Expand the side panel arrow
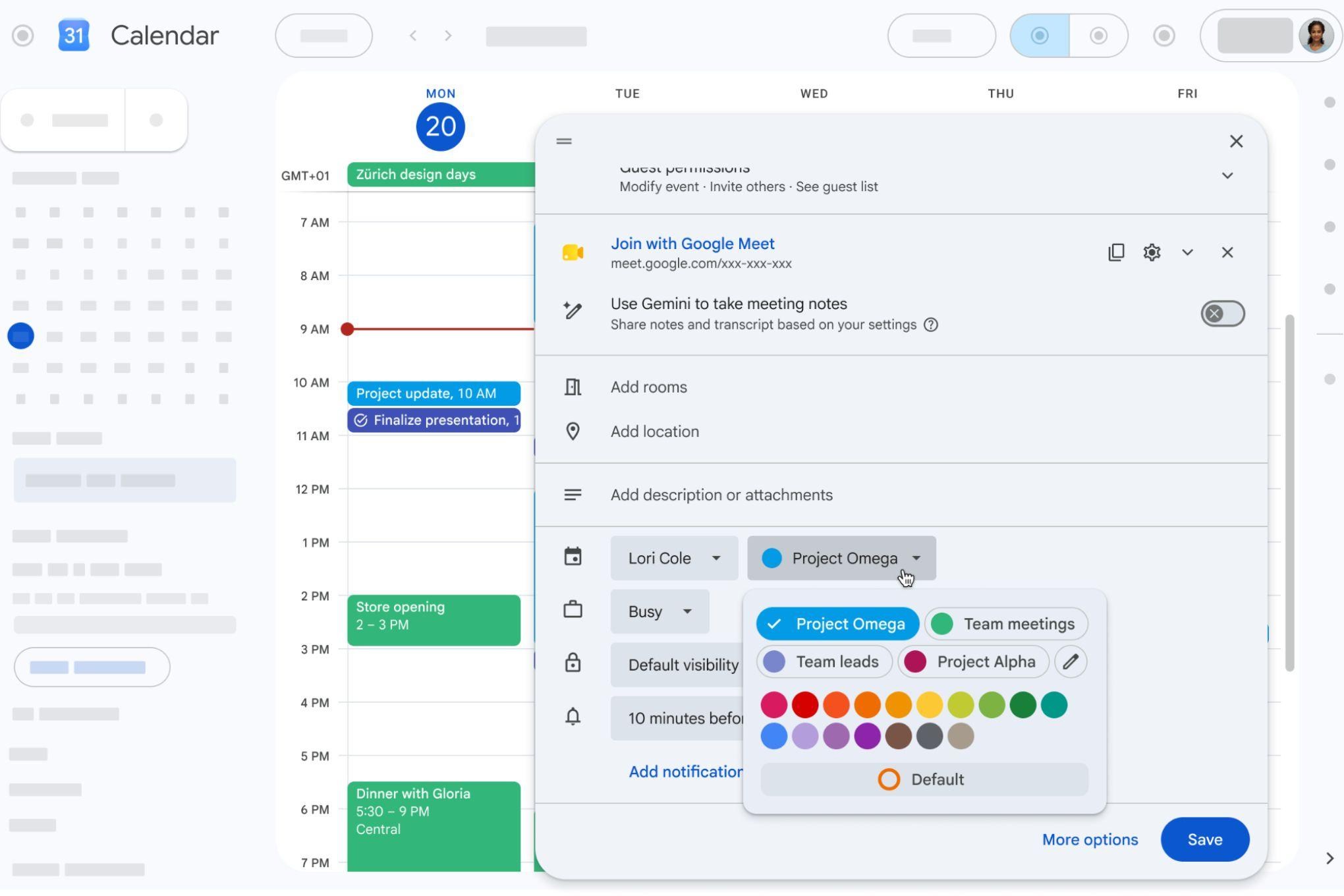The height and width of the screenshot is (896, 1344). click(1330, 858)
